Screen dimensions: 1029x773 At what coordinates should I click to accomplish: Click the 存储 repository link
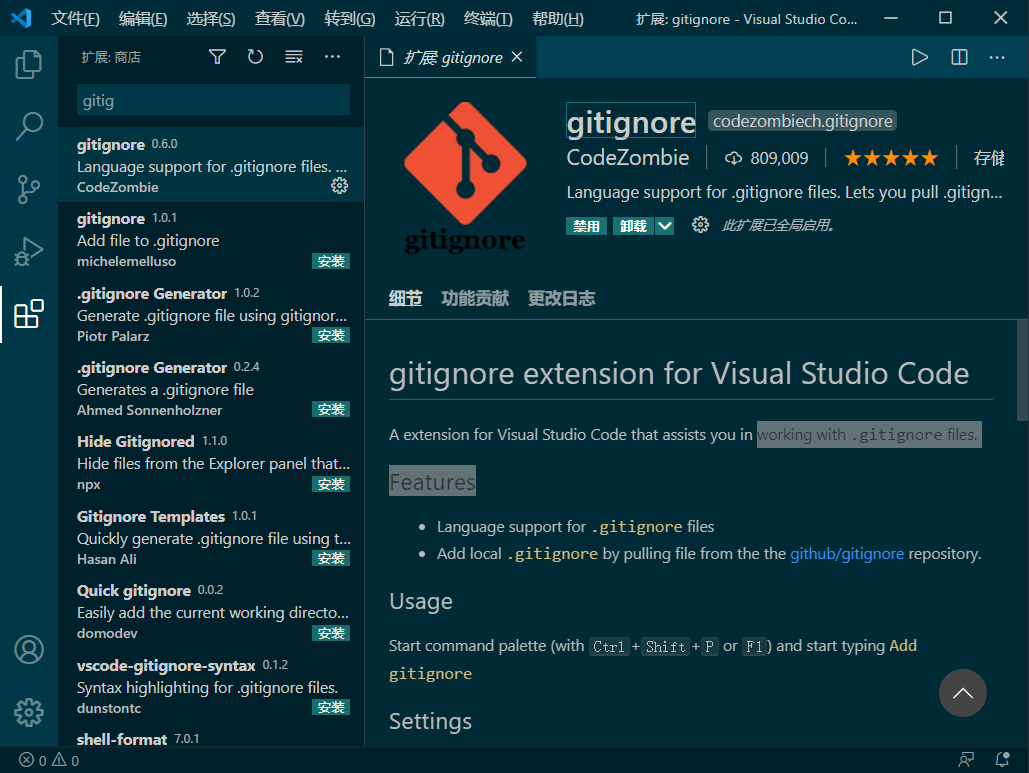pos(989,158)
